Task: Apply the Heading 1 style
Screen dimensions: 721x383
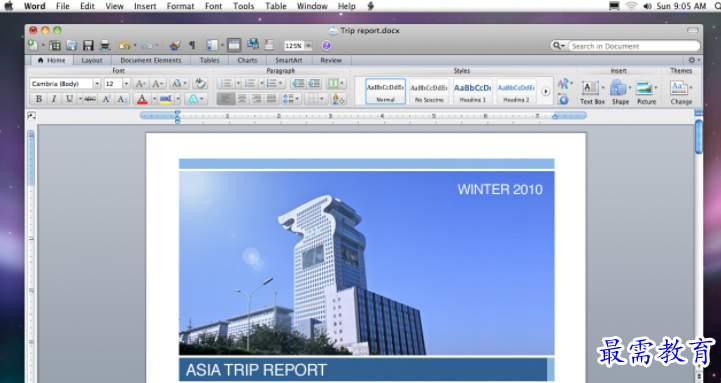Action: (x=473, y=91)
